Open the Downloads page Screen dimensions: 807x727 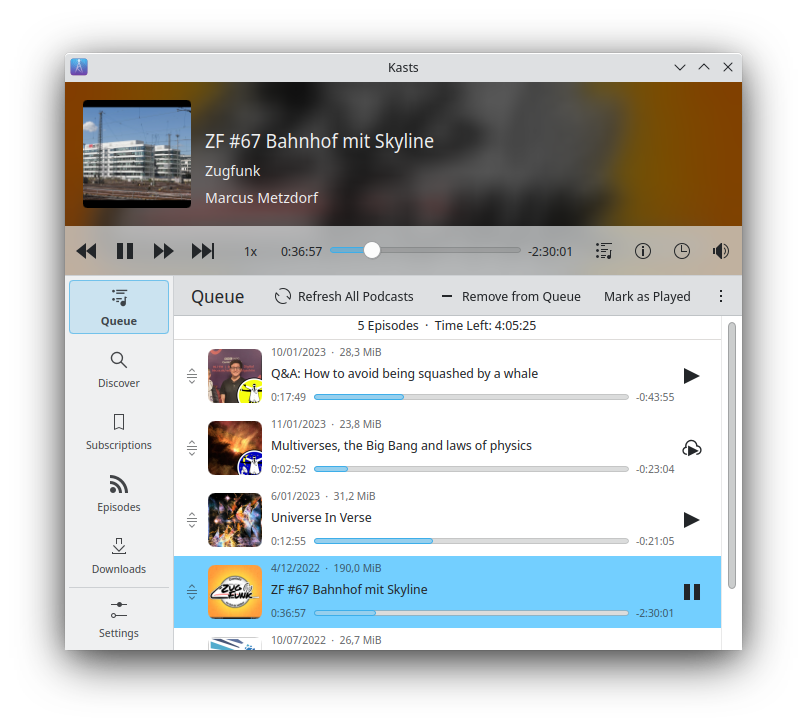tap(119, 556)
